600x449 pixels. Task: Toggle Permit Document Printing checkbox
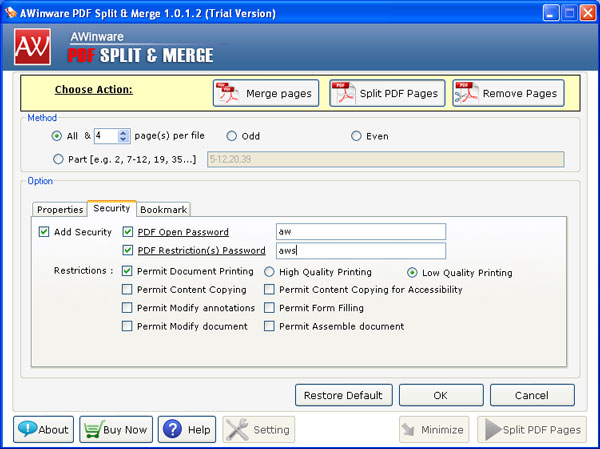coord(127,271)
